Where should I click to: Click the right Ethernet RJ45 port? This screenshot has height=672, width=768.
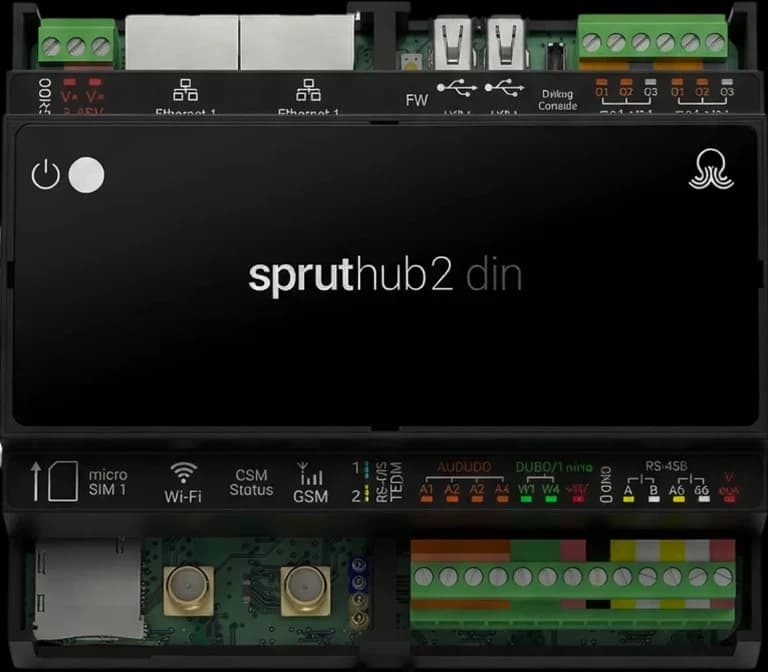pos(297,43)
